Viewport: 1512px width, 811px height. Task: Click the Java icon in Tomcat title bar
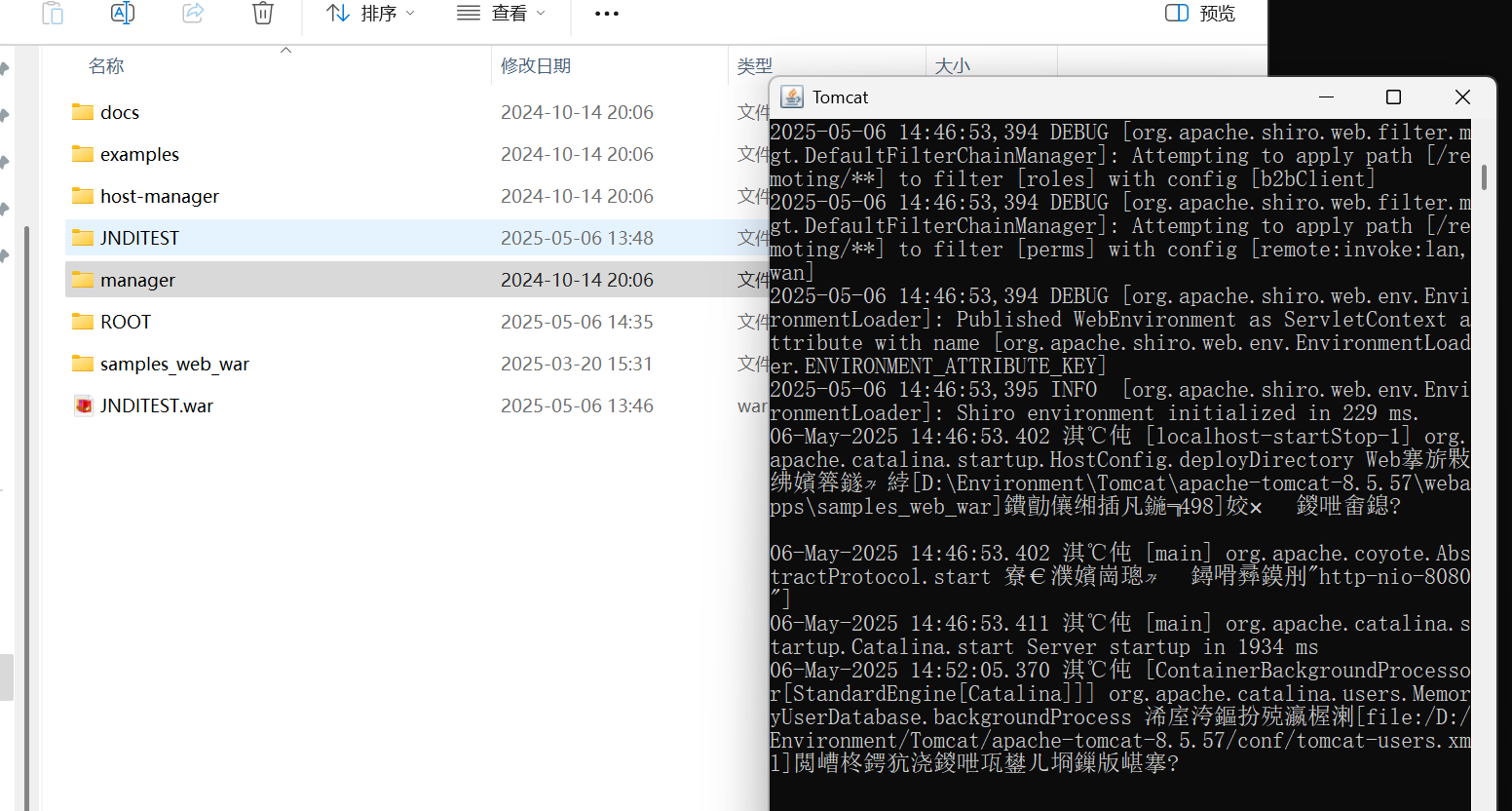[x=792, y=97]
